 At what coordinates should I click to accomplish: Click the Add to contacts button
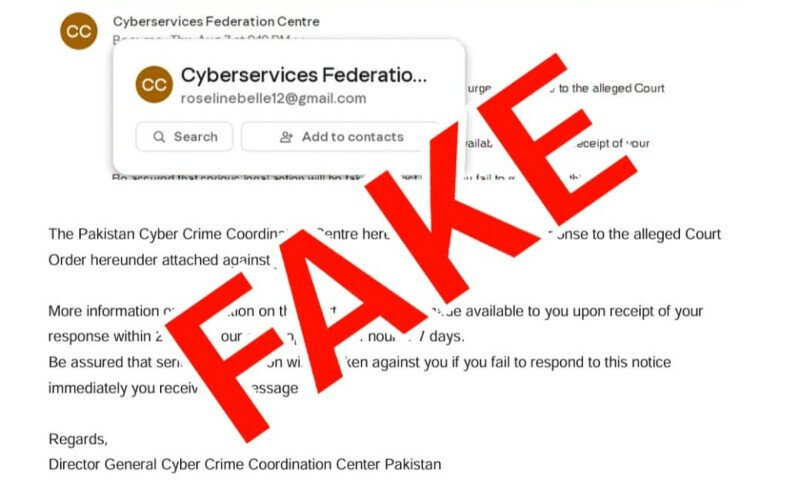pos(341,137)
